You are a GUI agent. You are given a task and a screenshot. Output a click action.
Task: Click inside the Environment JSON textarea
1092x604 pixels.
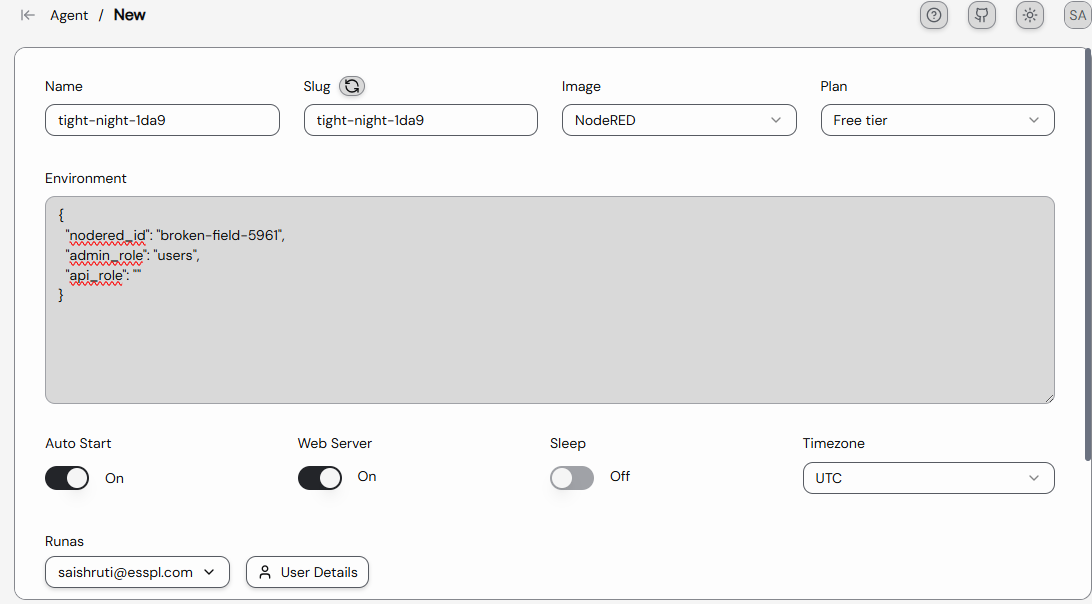[549, 300]
